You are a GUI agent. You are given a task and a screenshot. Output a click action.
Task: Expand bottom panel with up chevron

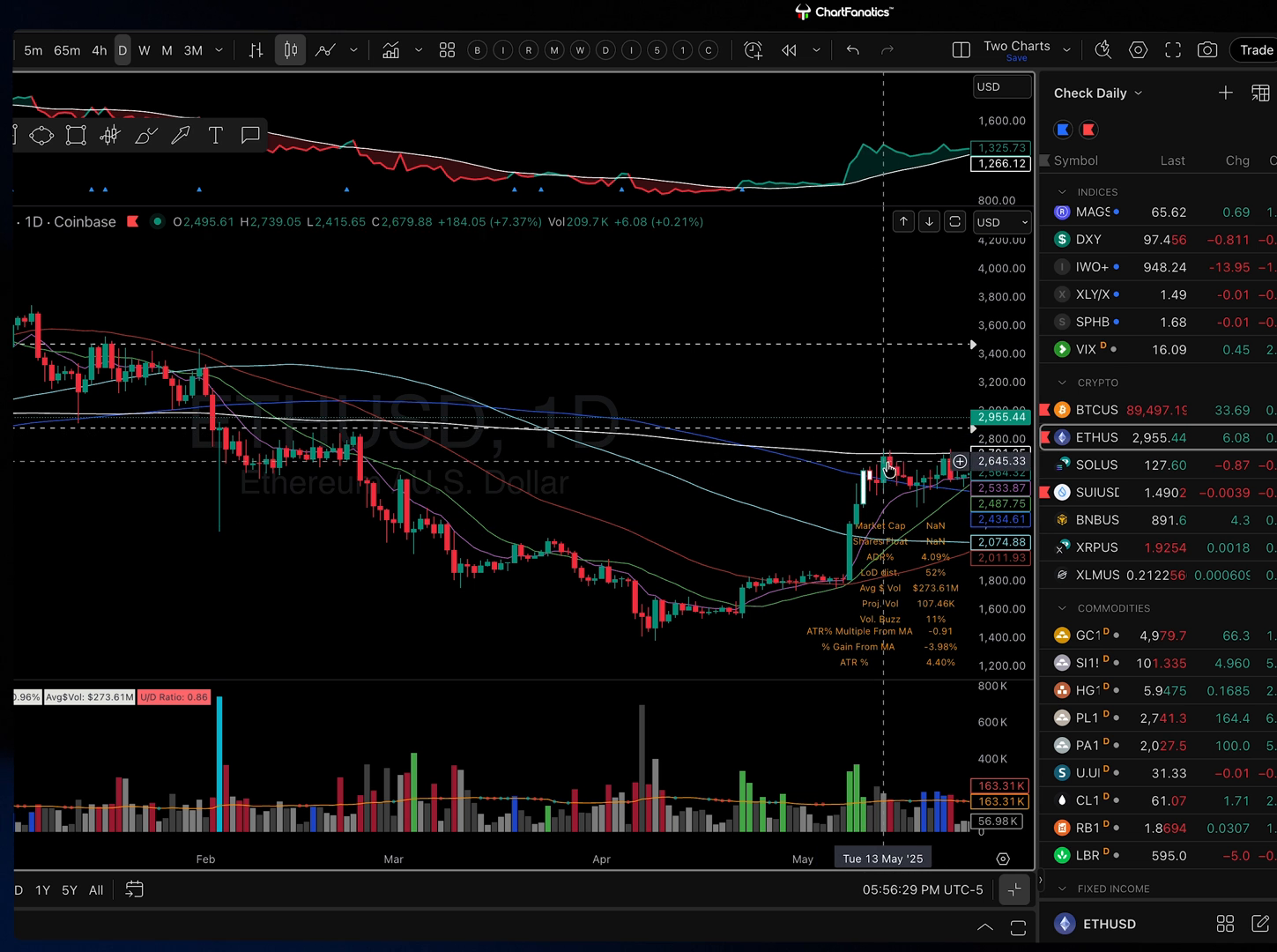[985, 927]
